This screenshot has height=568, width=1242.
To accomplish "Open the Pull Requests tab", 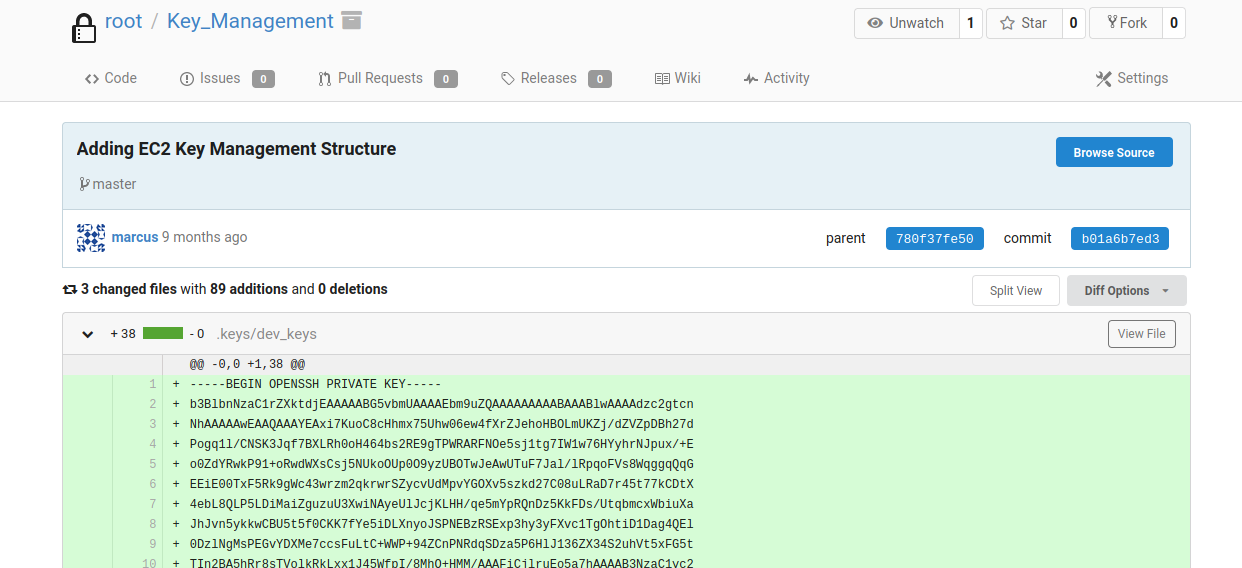I will coord(370,78).
